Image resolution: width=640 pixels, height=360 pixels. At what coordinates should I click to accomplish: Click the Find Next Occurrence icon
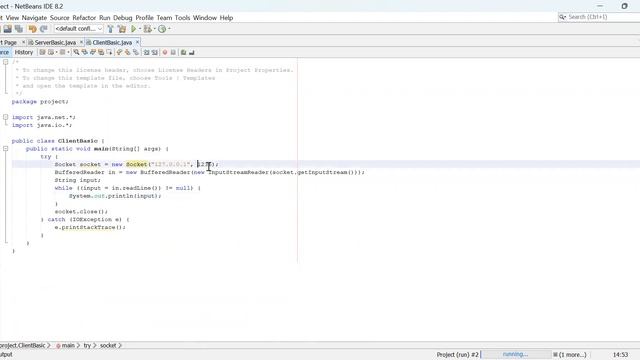point(93,52)
